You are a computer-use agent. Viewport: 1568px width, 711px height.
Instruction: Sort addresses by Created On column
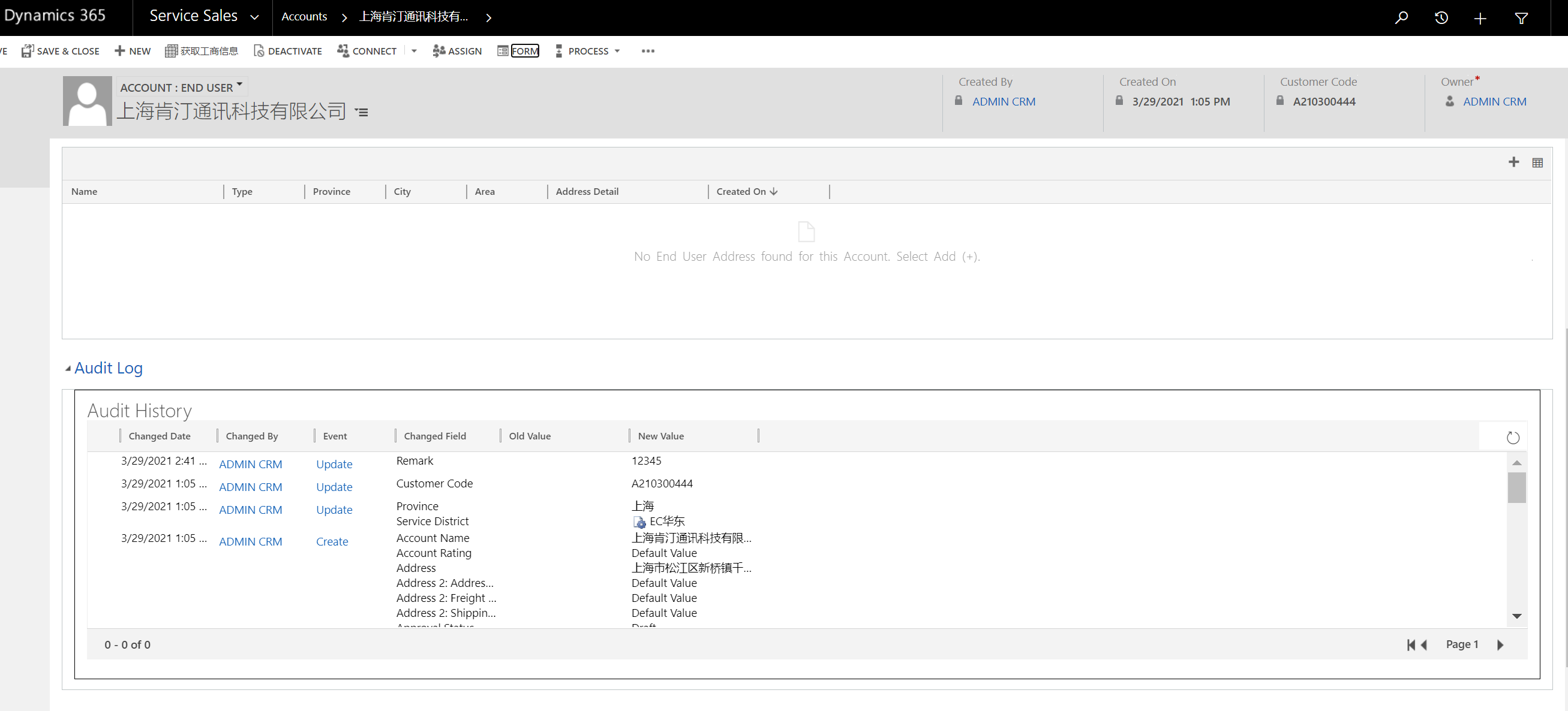coord(747,192)
